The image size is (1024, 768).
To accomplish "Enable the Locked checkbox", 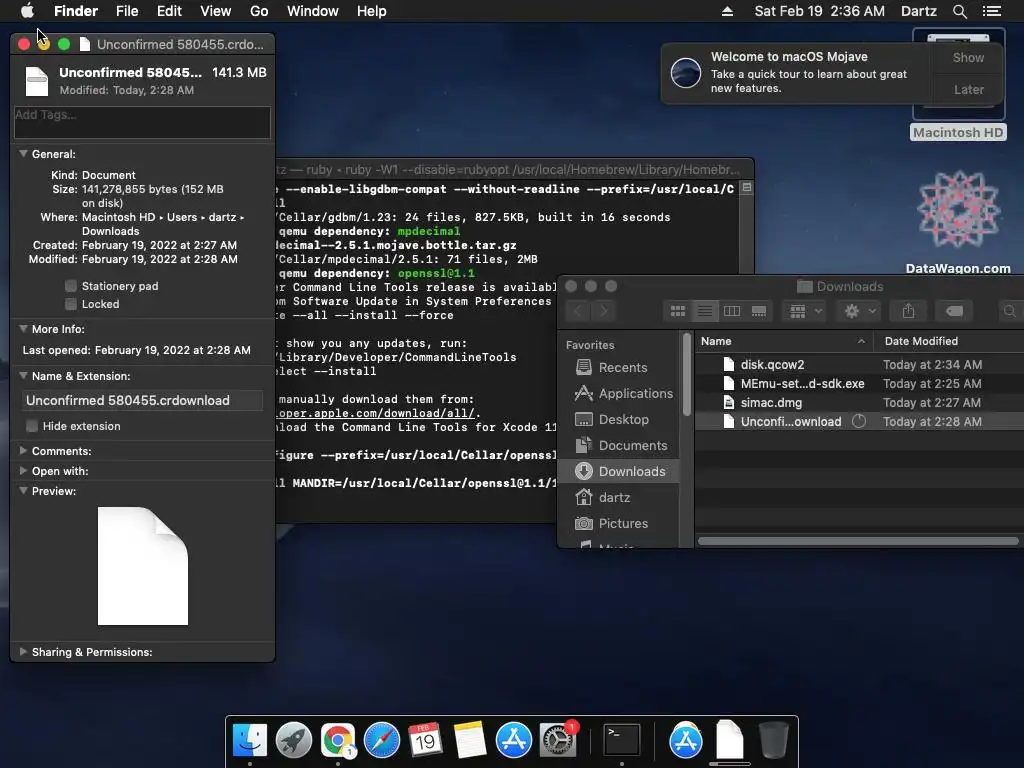I will (71, 304).
